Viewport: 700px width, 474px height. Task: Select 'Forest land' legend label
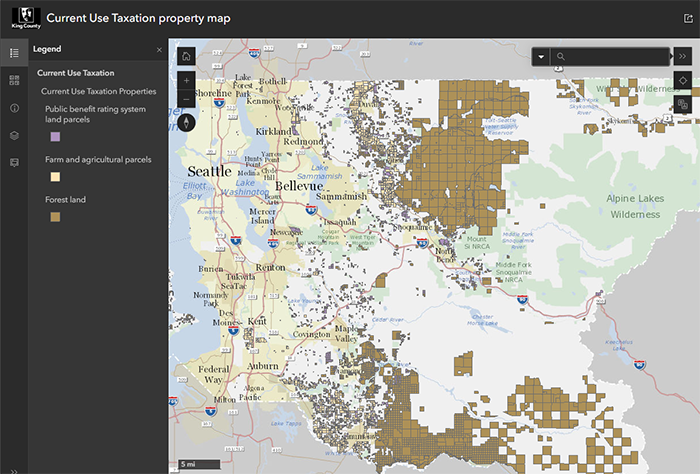coord(65,200)
